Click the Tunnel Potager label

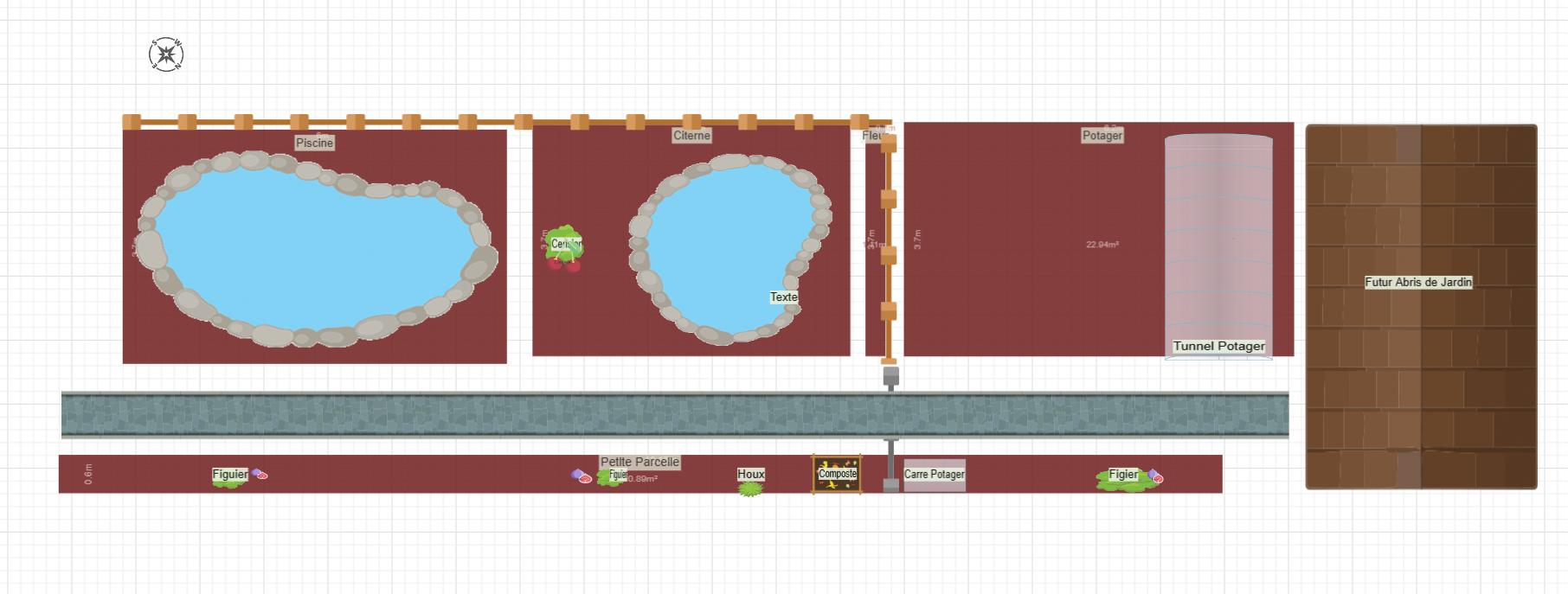[x=1218, y=346]
